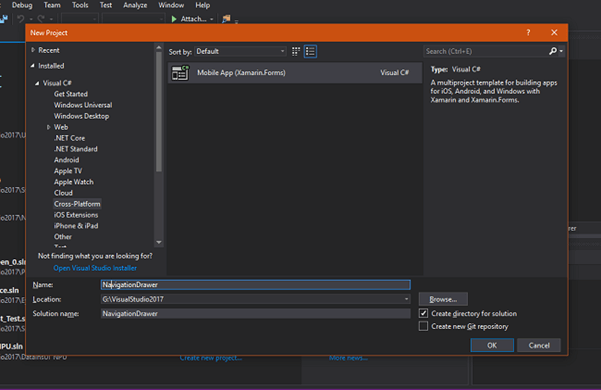Expand the Web category node
The image size is (601, 390).
(x=48, y=127)
